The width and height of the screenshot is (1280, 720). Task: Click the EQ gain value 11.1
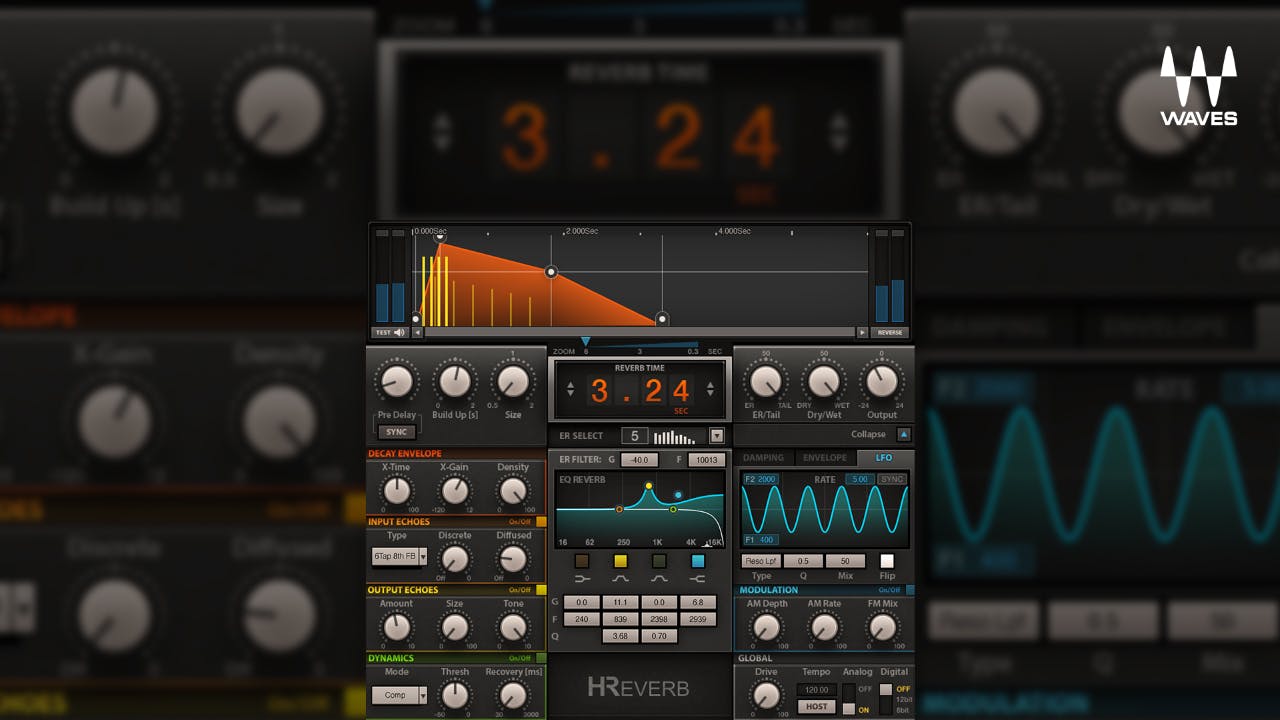point(620,603)
